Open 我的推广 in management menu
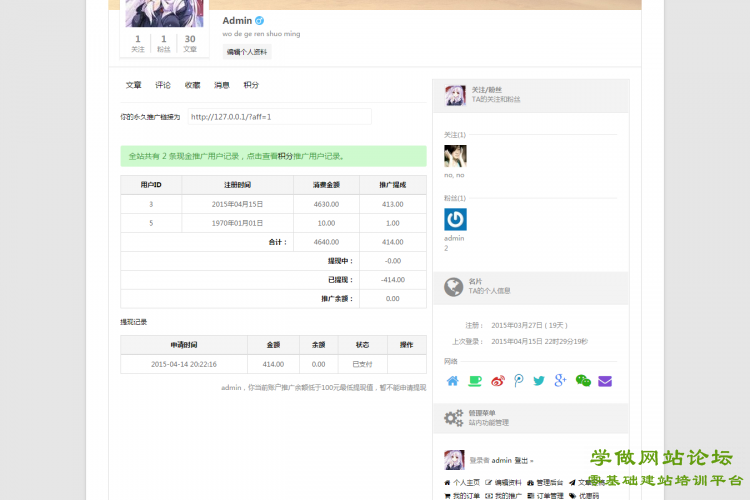The height and width of the screenshot is (500, 750). (x=503, y=496)
